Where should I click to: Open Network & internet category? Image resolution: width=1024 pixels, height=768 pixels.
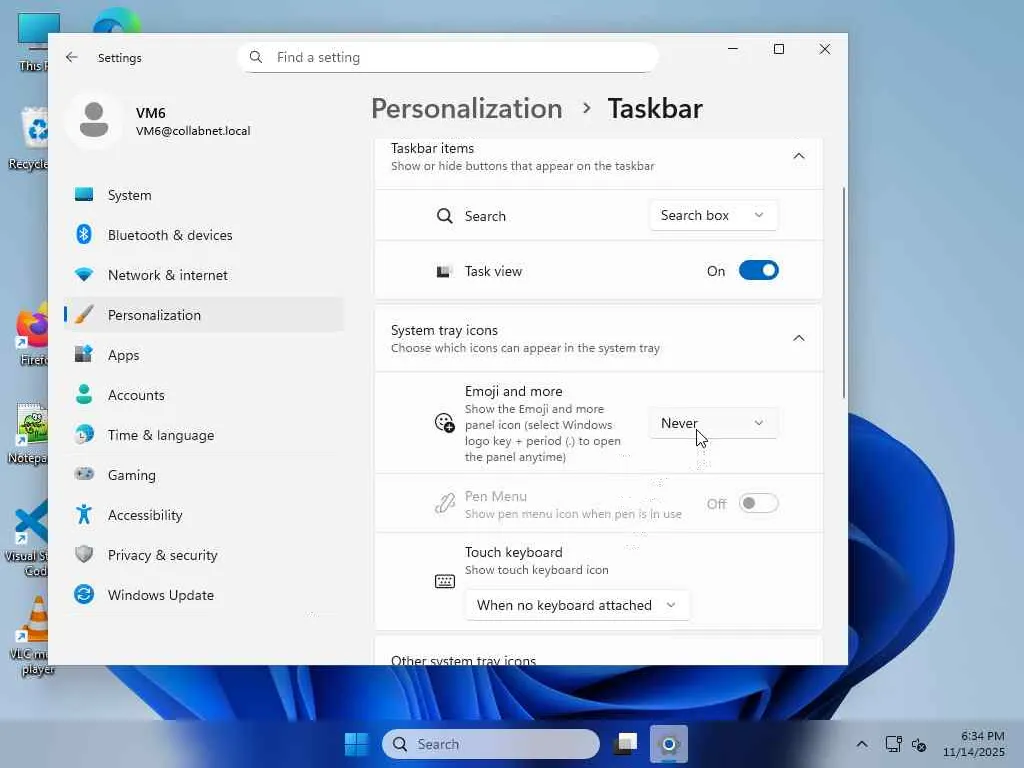(x=204, y=275)
